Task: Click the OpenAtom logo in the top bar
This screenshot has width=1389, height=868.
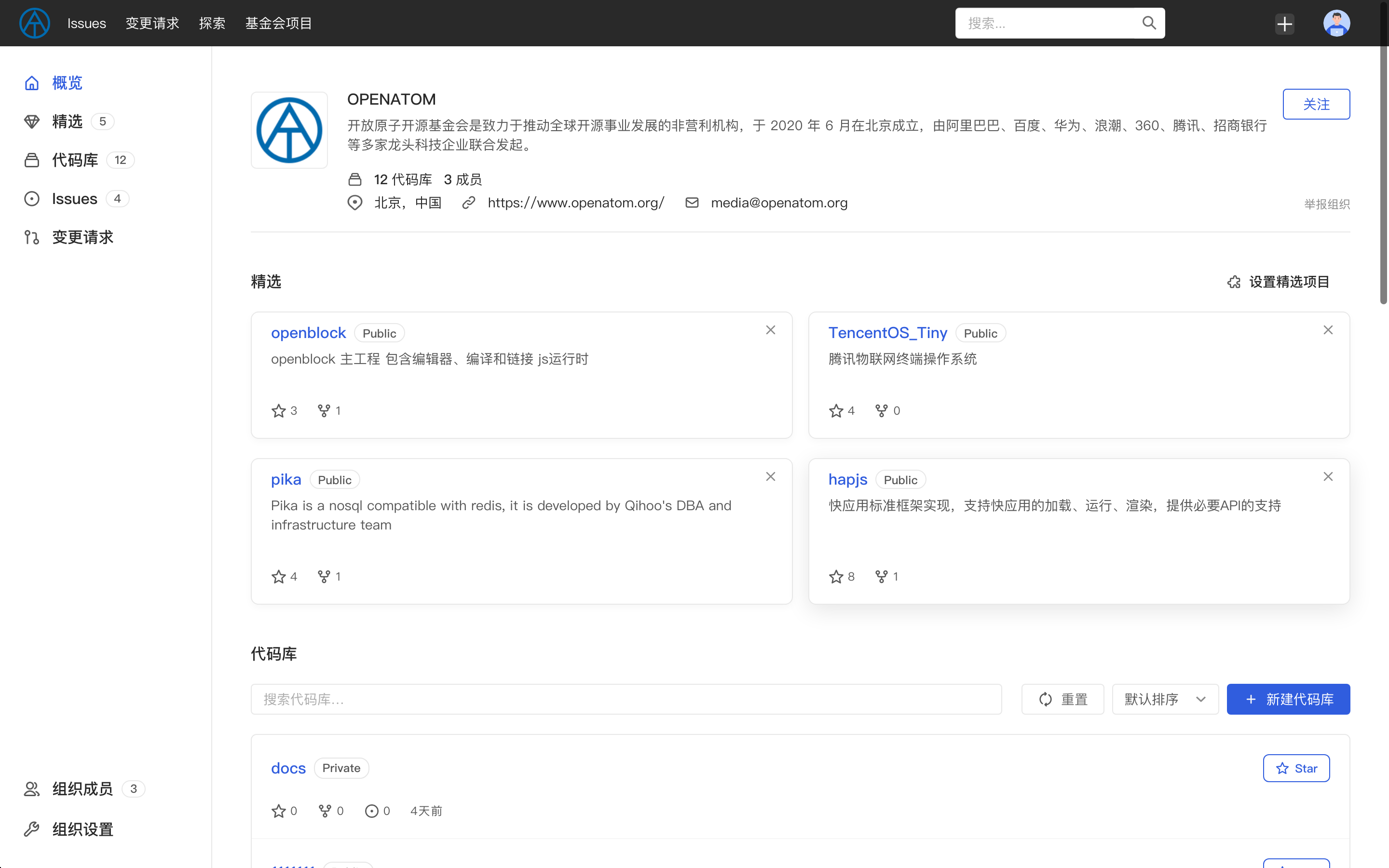Action: point(34,23)
